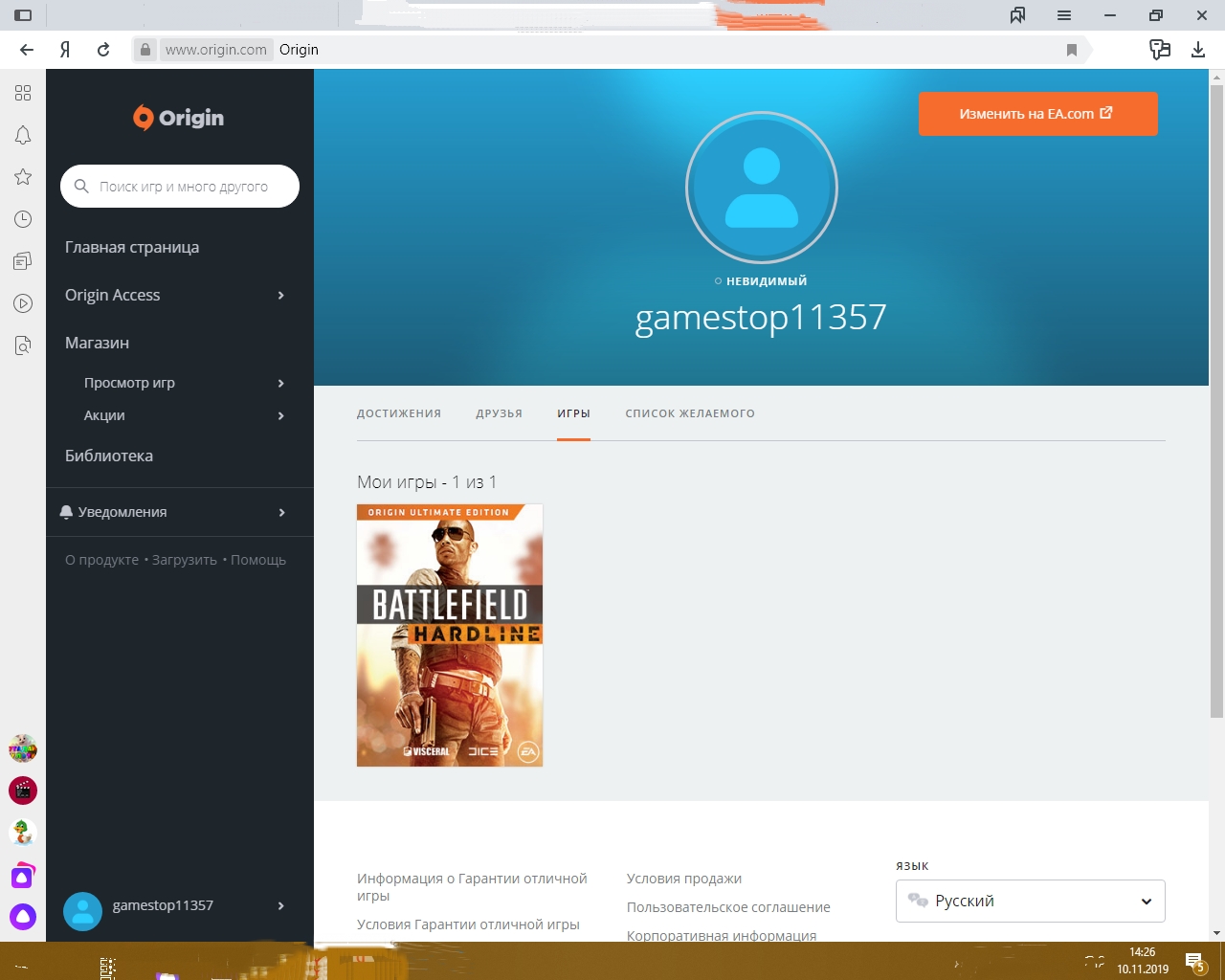Open the purple Alice assistant icon
The height and width of the screenshot is (980, 1225).
(x=23, y=917)
